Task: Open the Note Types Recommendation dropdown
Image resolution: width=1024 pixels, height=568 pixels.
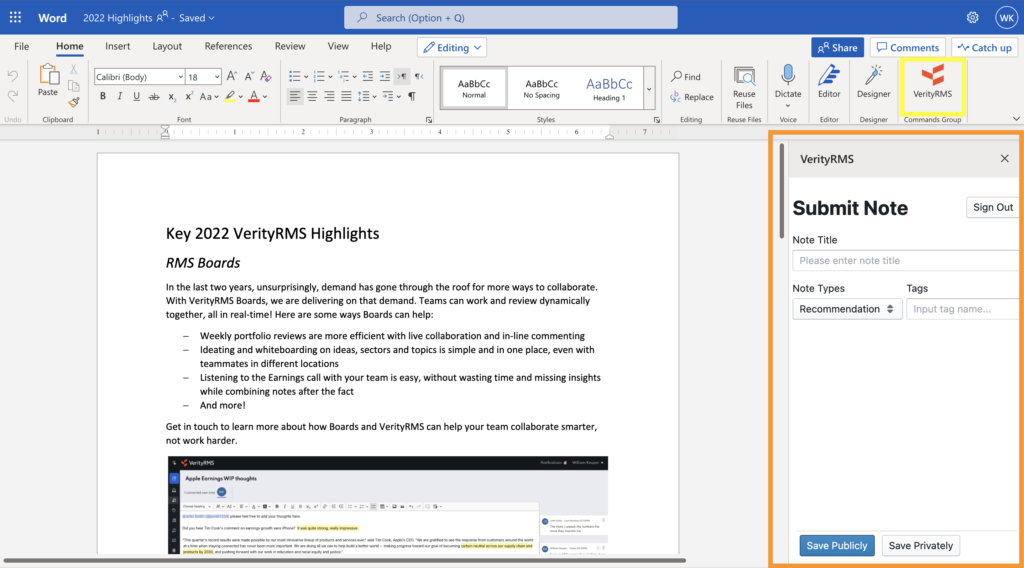Action: [847, 309]
